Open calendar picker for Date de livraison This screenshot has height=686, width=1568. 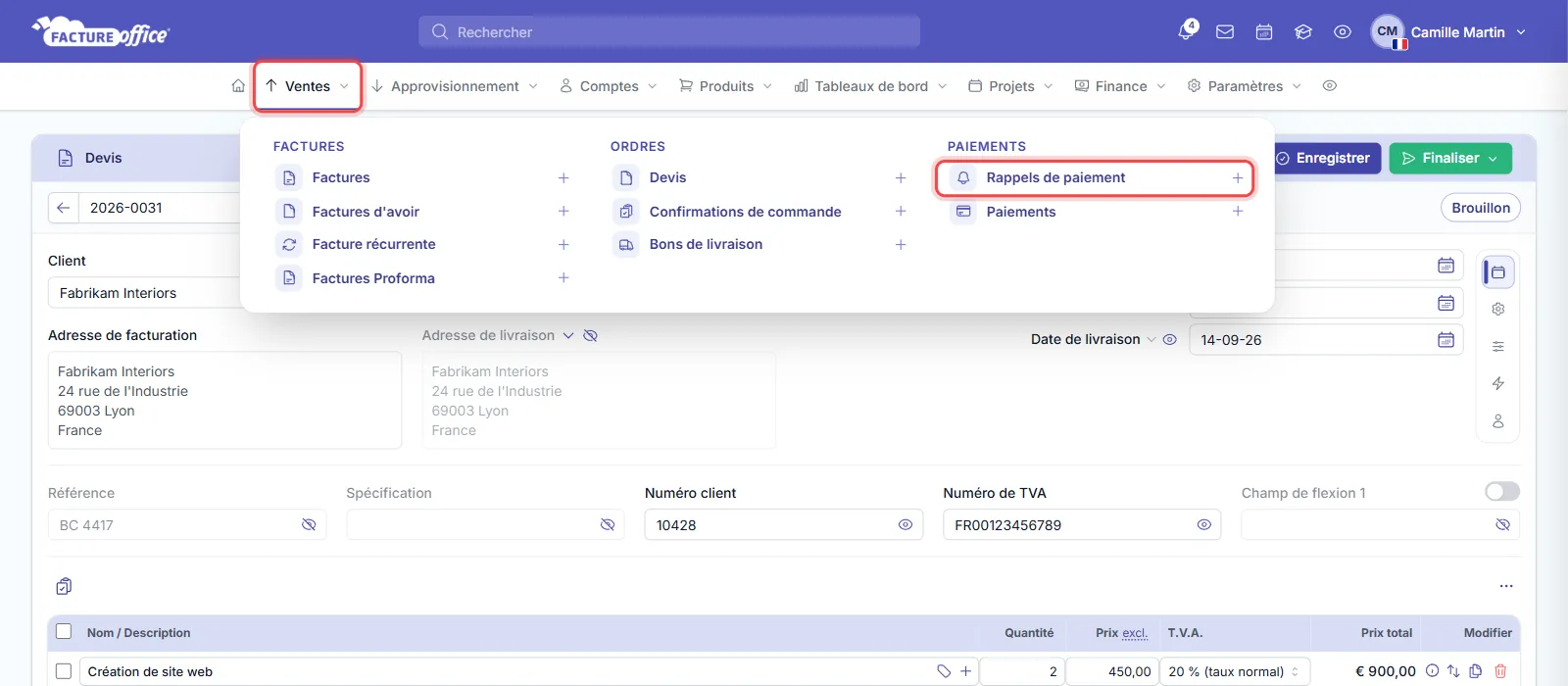coord(1445,340)
